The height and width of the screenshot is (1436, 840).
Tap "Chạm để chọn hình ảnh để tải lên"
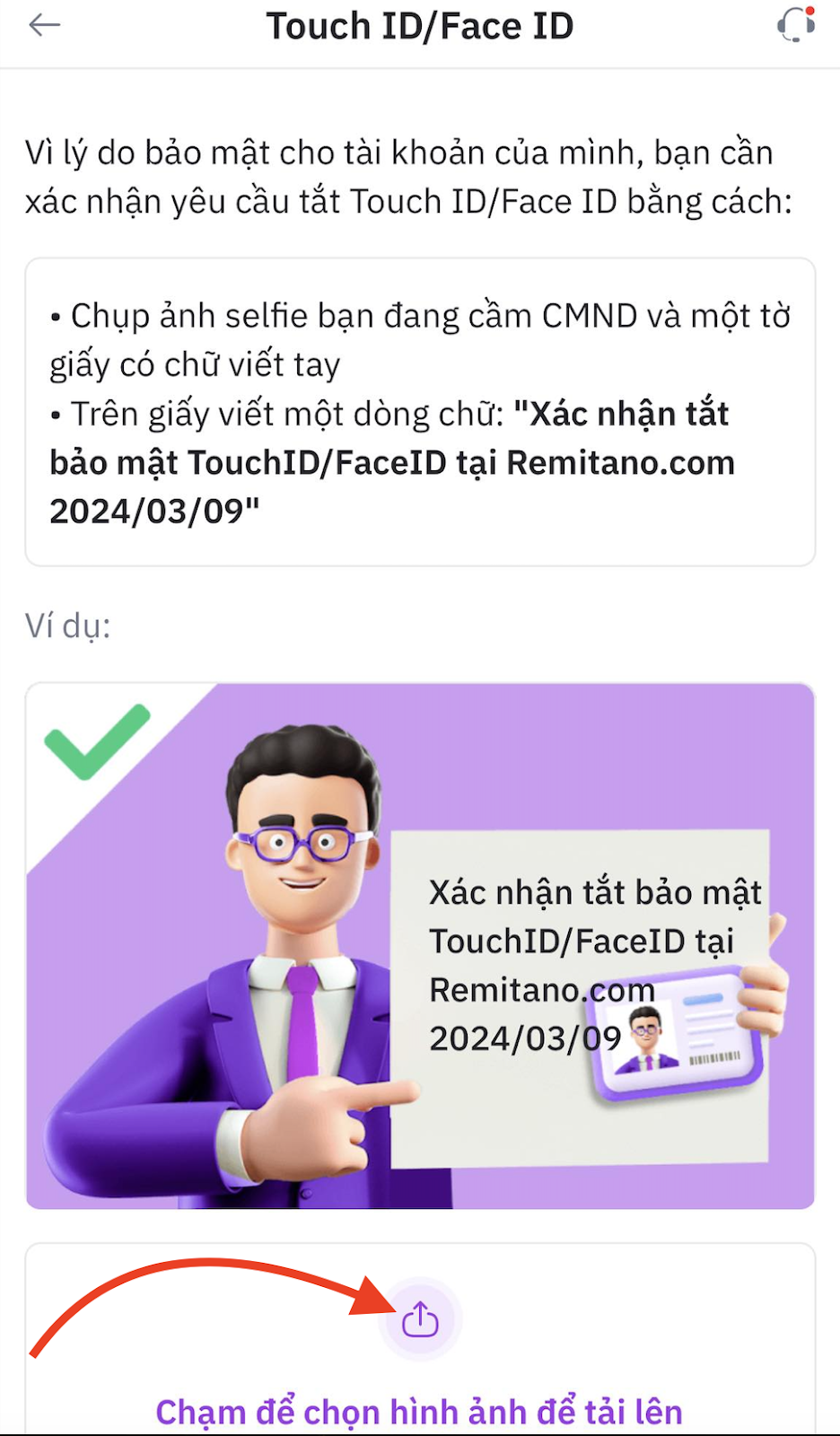(420, 1412)
